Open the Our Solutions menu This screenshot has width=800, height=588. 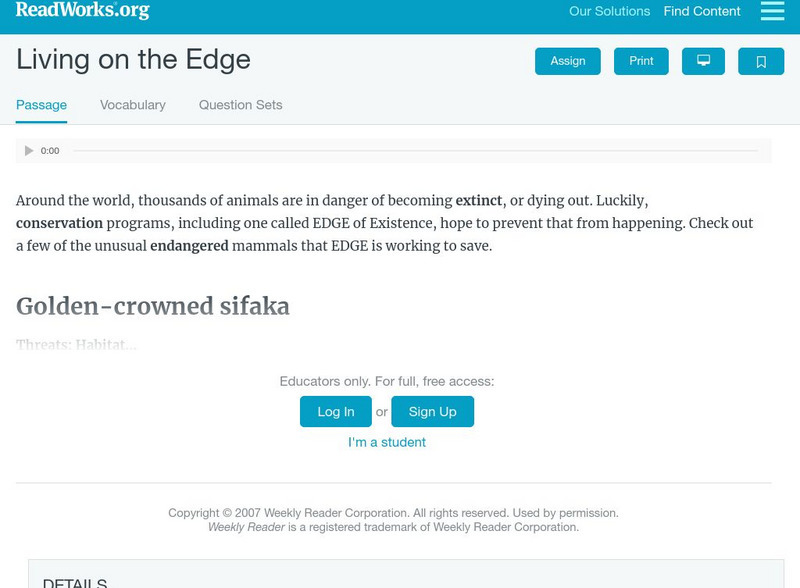pyautogui.click(x=609, y=12)
